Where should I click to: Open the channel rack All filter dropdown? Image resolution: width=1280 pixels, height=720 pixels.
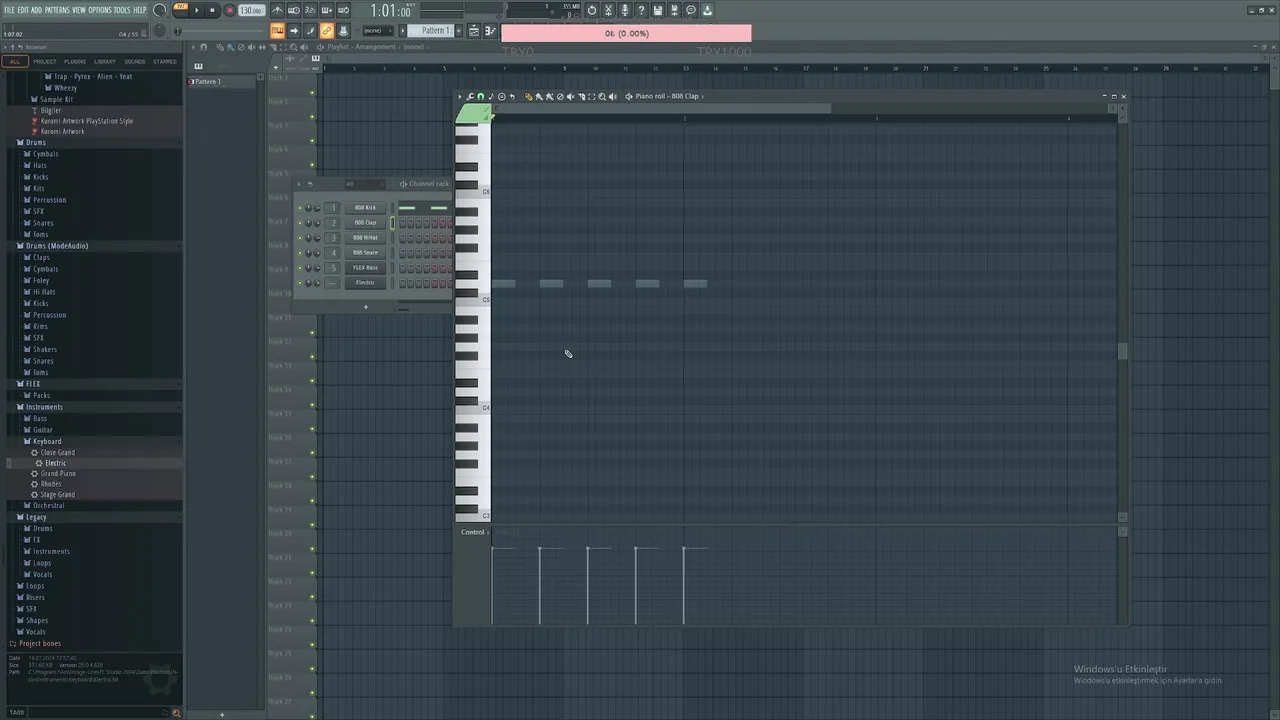tap(365, 184)
